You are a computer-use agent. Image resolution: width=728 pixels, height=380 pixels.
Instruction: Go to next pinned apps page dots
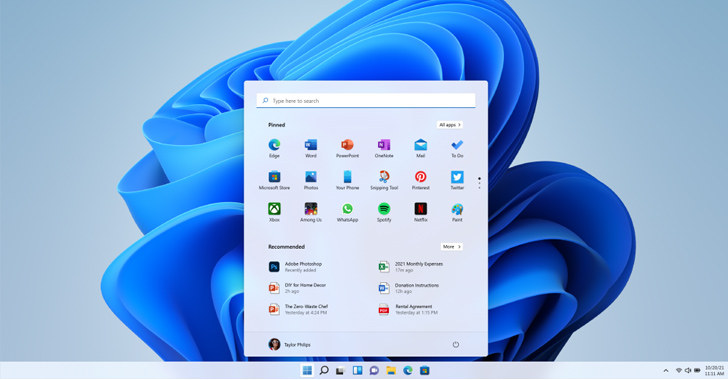[x=479, y=183]
